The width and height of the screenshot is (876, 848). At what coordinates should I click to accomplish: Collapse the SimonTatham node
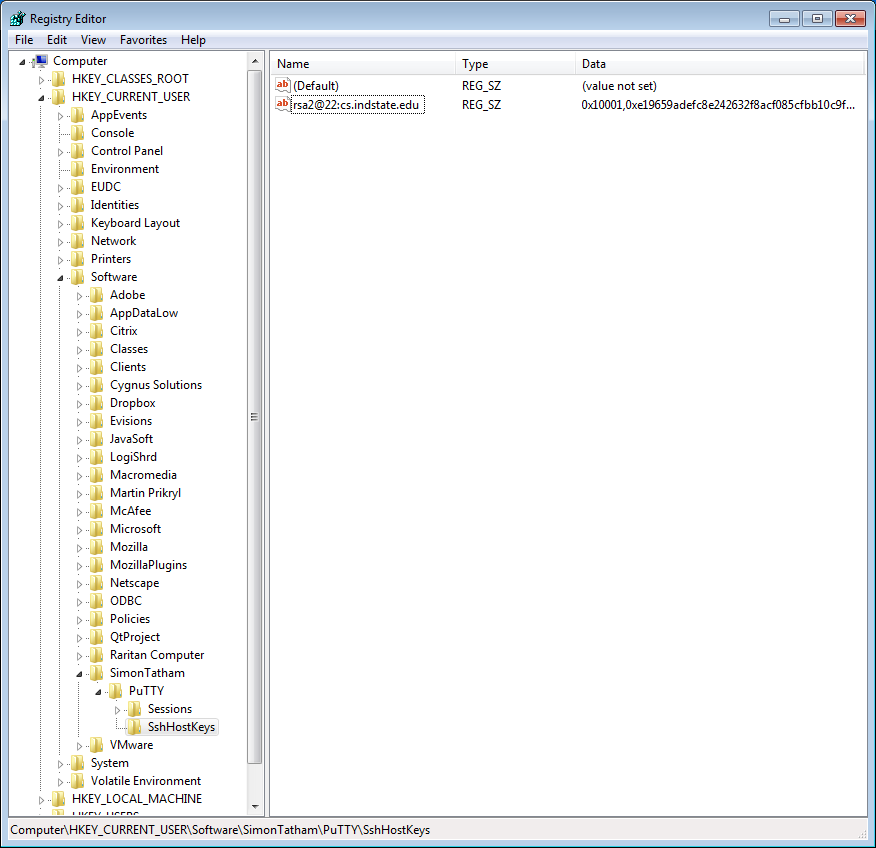click(79, 674)
